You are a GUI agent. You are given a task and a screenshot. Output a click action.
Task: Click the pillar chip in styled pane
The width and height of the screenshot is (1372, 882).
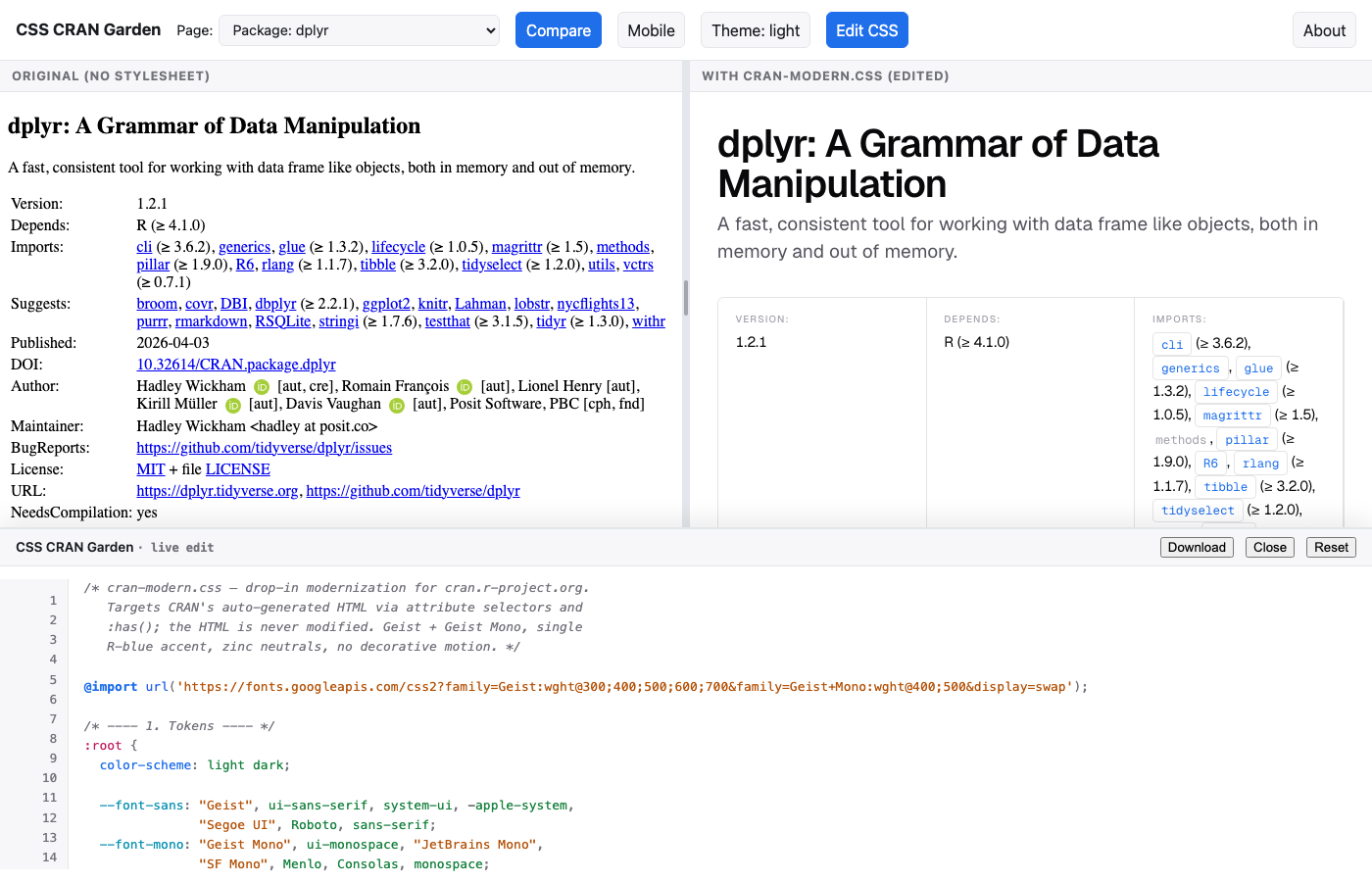click(x=1247, y=440)
